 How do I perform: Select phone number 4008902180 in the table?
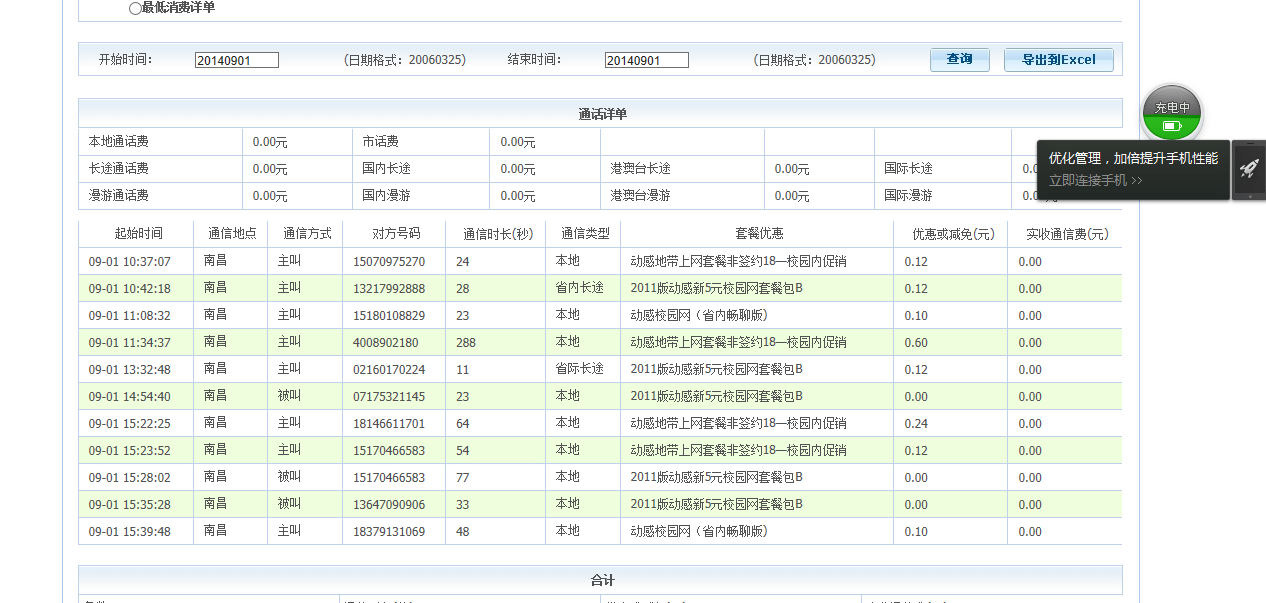pos(385,343)
